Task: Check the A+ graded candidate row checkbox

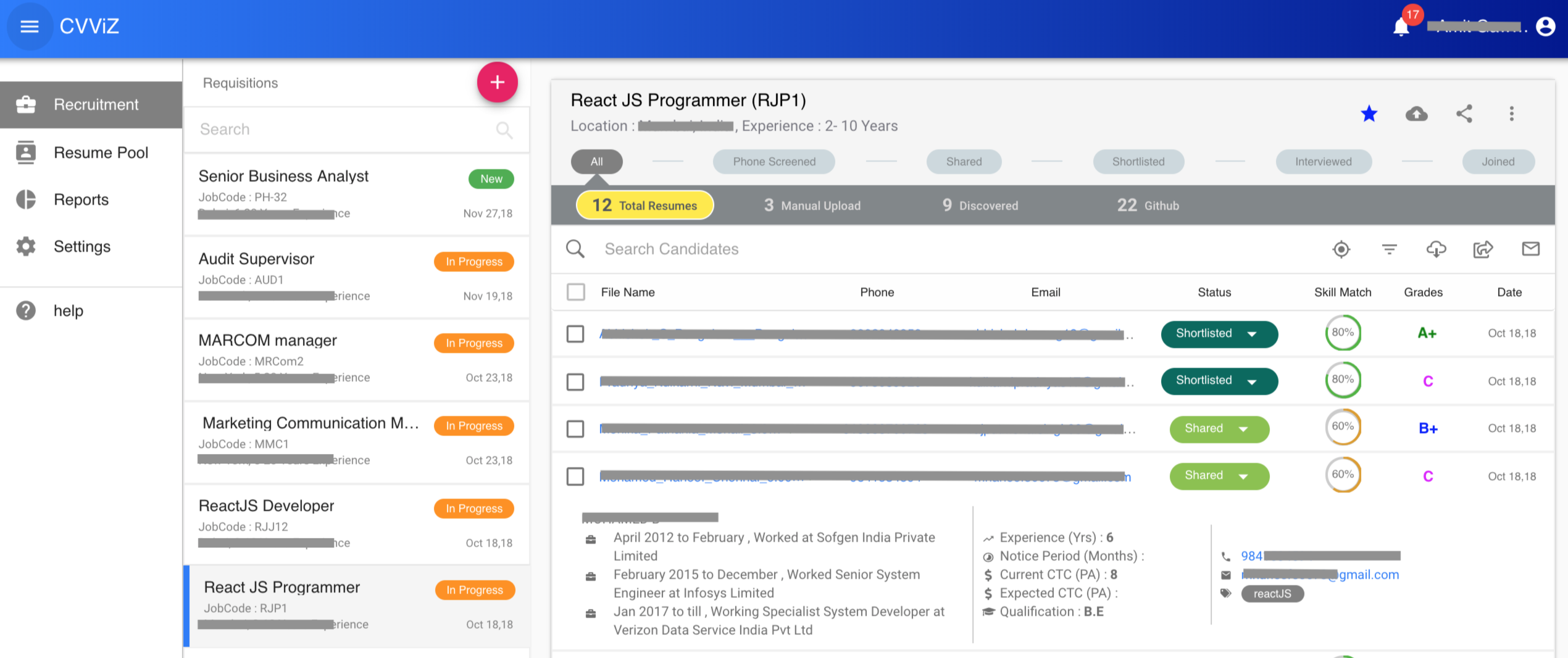Action: click(x=575, y=334)
